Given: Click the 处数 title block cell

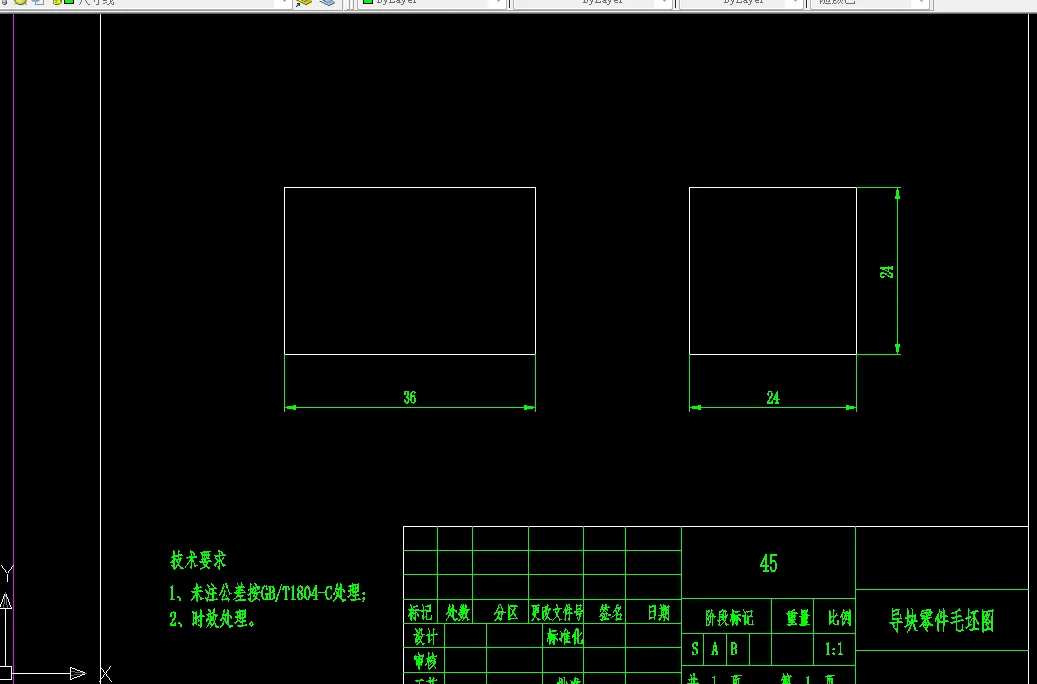Looking at the screenshot, I should point(457,613).
